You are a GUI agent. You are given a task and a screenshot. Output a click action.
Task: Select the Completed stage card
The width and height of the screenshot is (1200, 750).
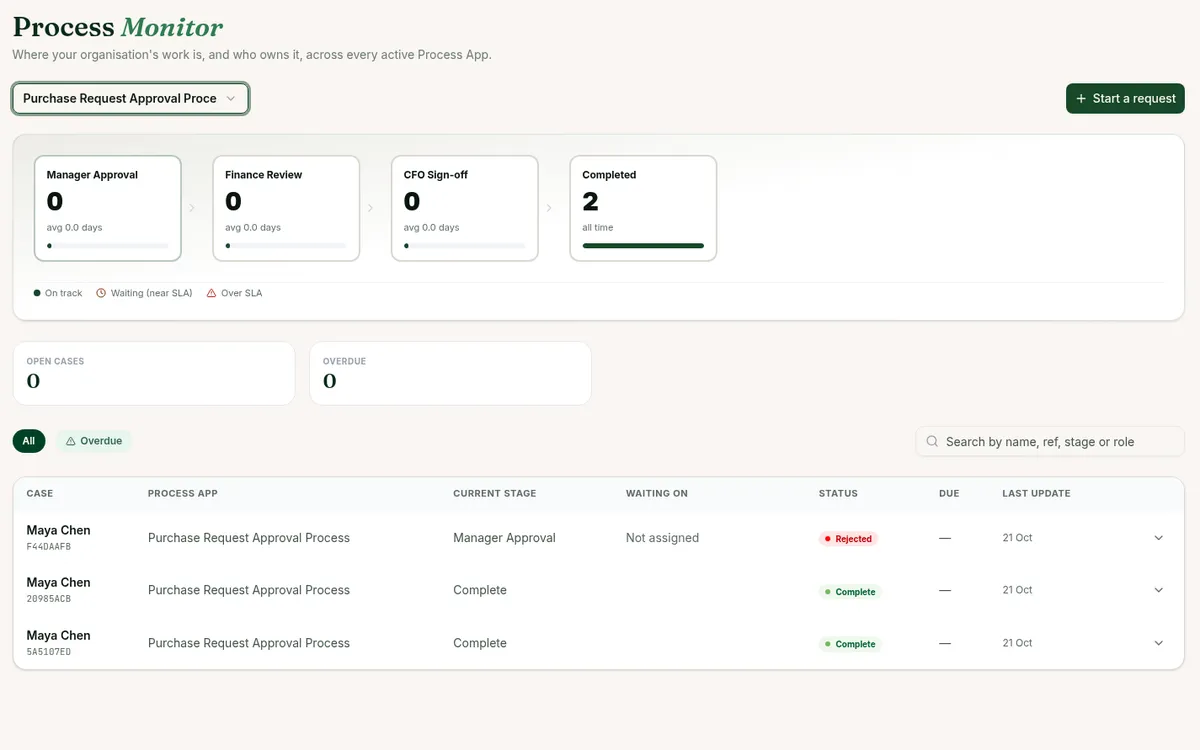pos(643,208)
